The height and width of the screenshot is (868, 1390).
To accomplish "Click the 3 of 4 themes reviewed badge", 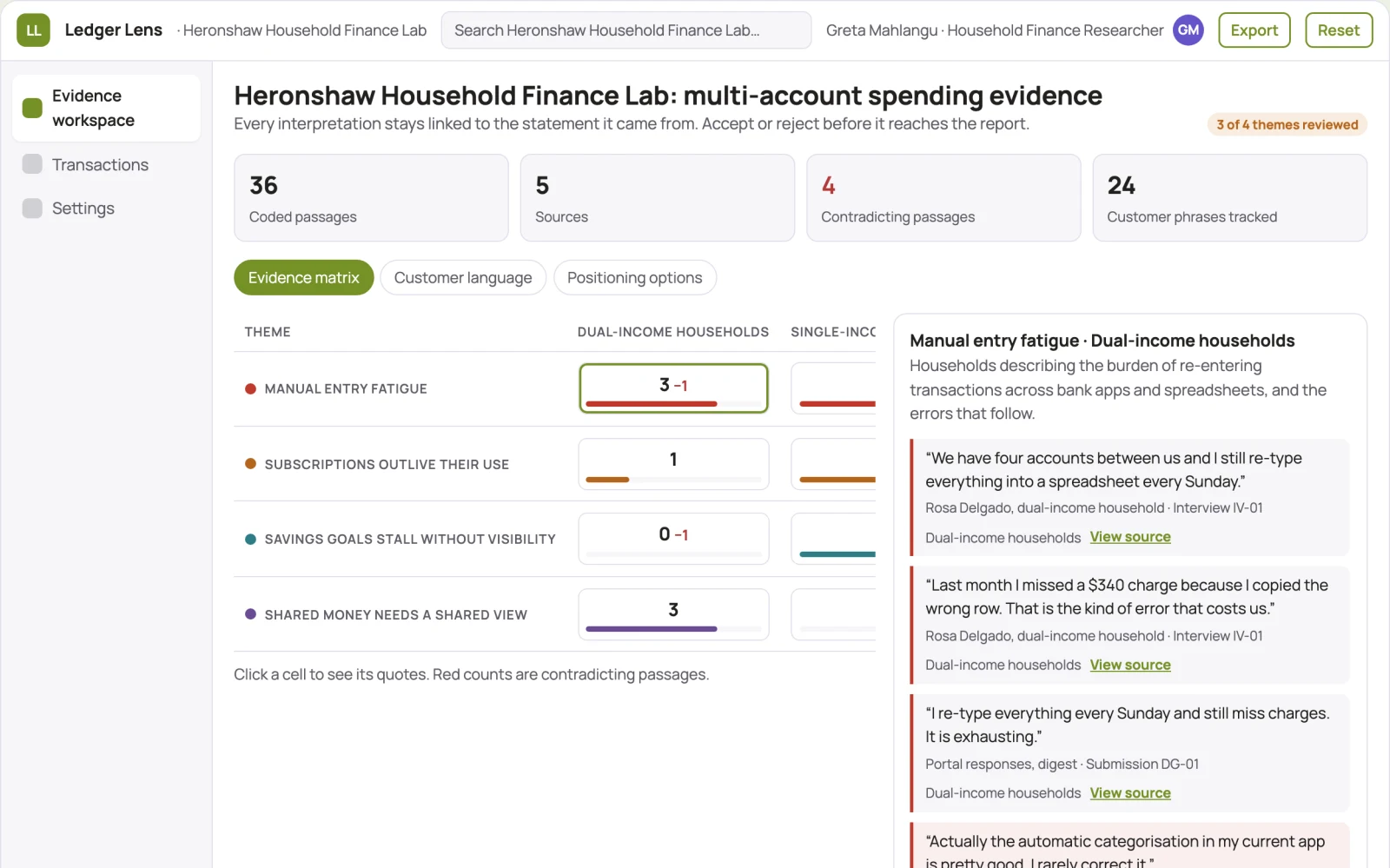I will pos(1287,124).
